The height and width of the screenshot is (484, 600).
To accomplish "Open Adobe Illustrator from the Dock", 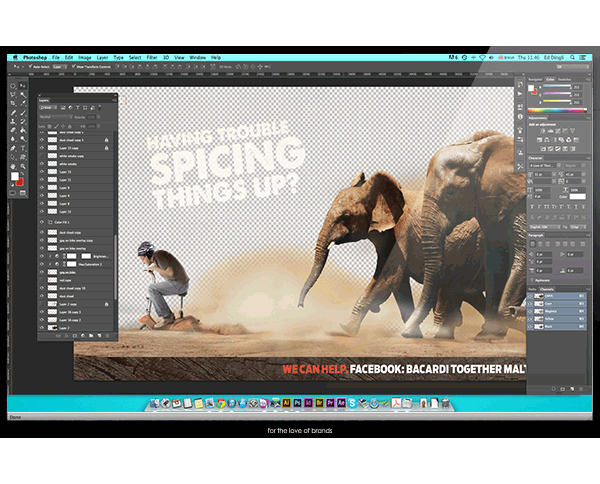I will pos(286,403).
